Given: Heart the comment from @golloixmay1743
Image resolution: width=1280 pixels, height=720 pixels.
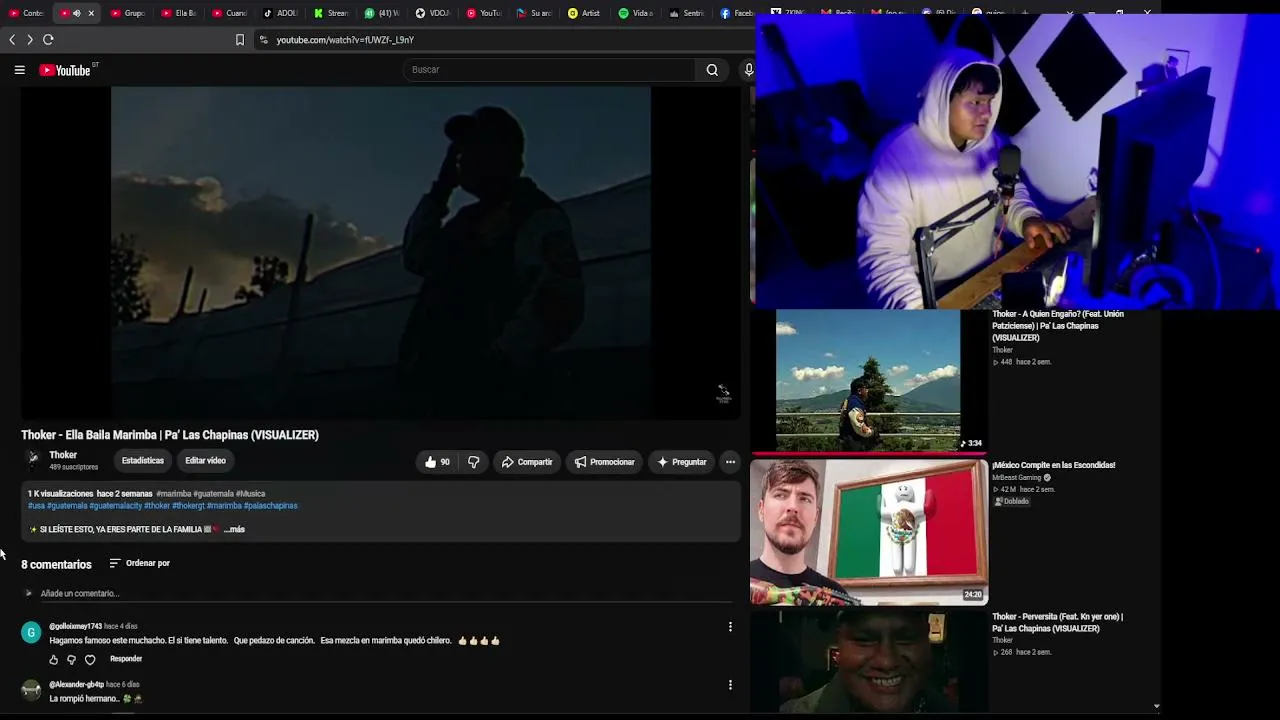Looking at the screenshot, I should point(90,660).
